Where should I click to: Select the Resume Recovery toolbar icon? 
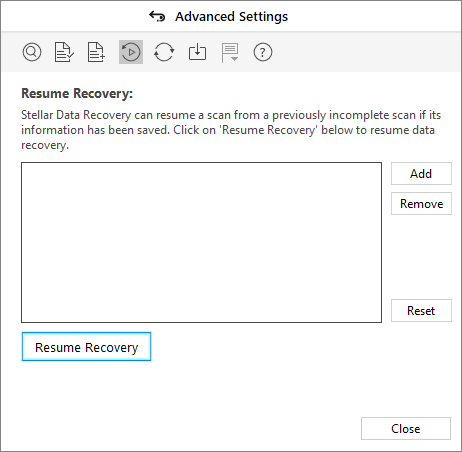(131, 52)
